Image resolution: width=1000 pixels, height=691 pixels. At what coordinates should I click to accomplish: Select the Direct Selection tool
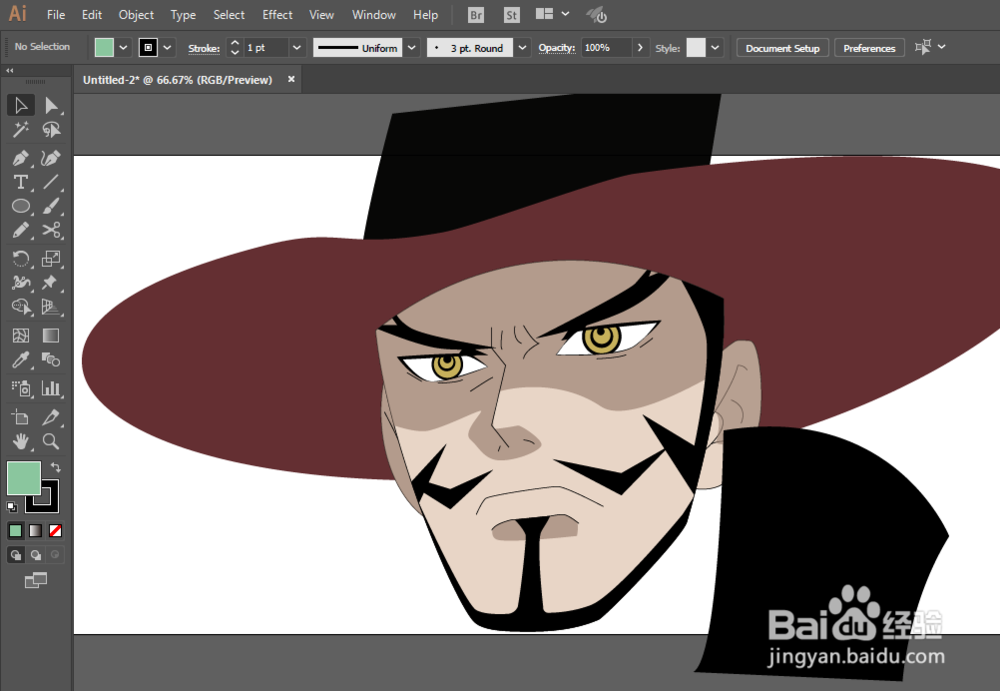[x=51, y=105]
